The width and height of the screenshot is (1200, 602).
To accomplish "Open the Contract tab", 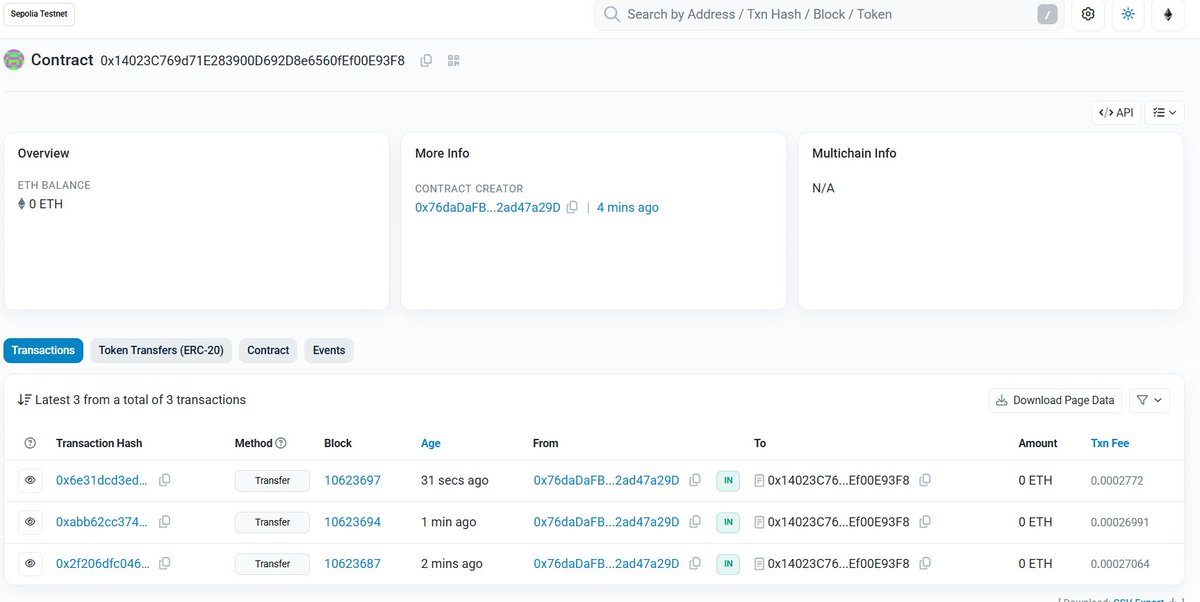I will click(268, 351).
